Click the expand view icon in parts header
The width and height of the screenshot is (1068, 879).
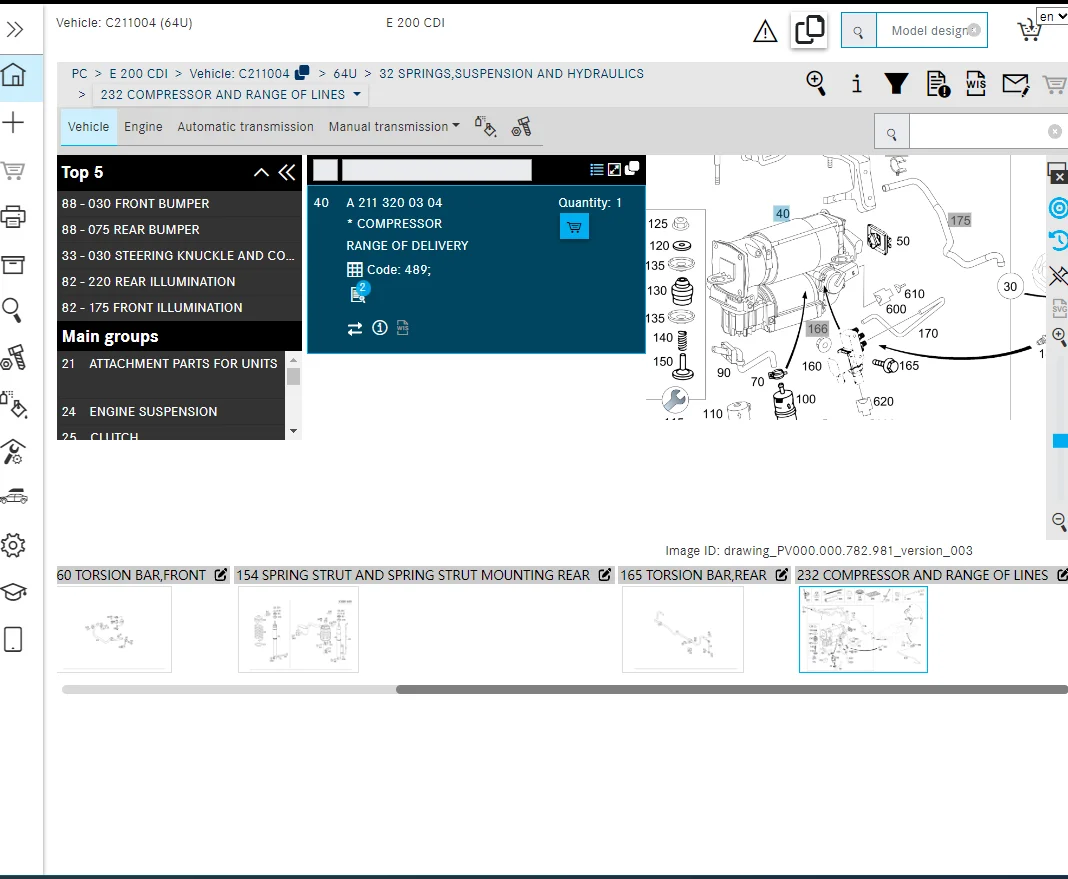click(x=614, y=170)
